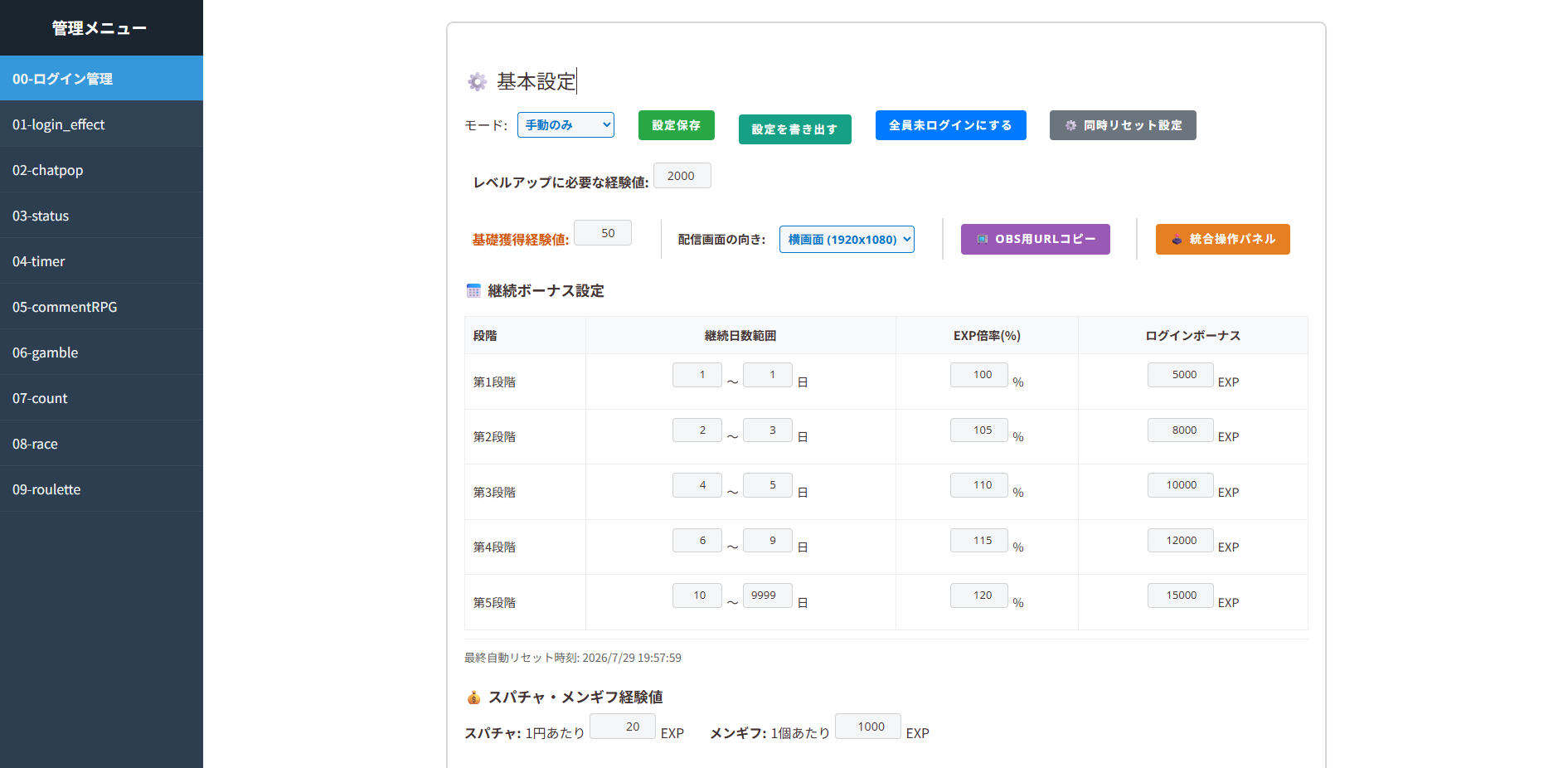Viewport: 1568px width, 768px height.
Task: Click the 管理メニュー sidebar header
Action: click(100, 28)
